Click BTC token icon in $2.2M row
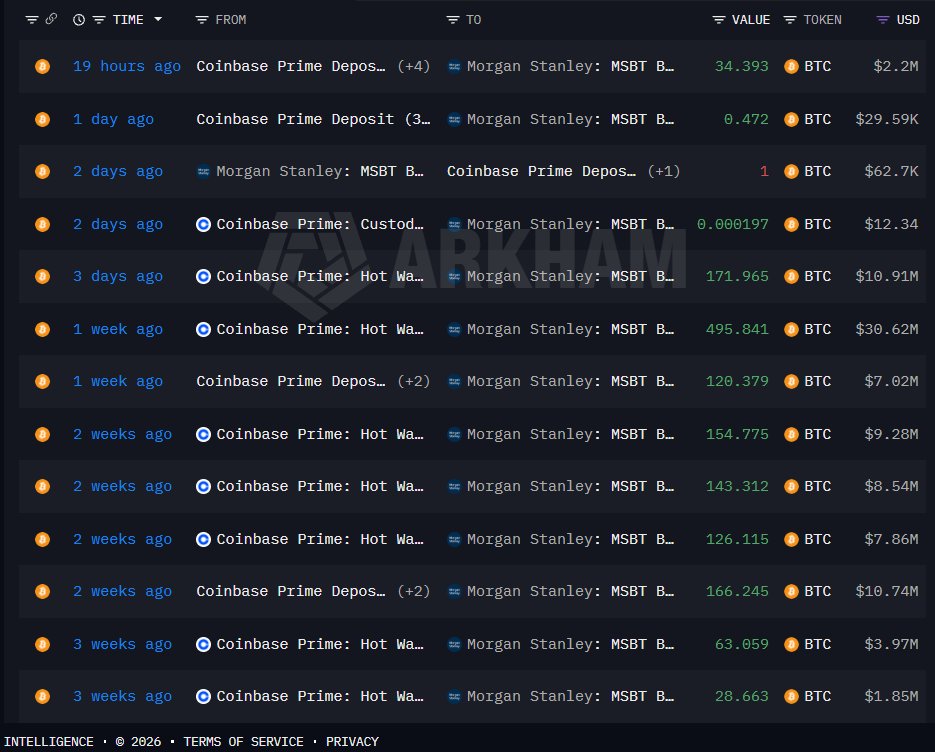 [x=791, y=66]
